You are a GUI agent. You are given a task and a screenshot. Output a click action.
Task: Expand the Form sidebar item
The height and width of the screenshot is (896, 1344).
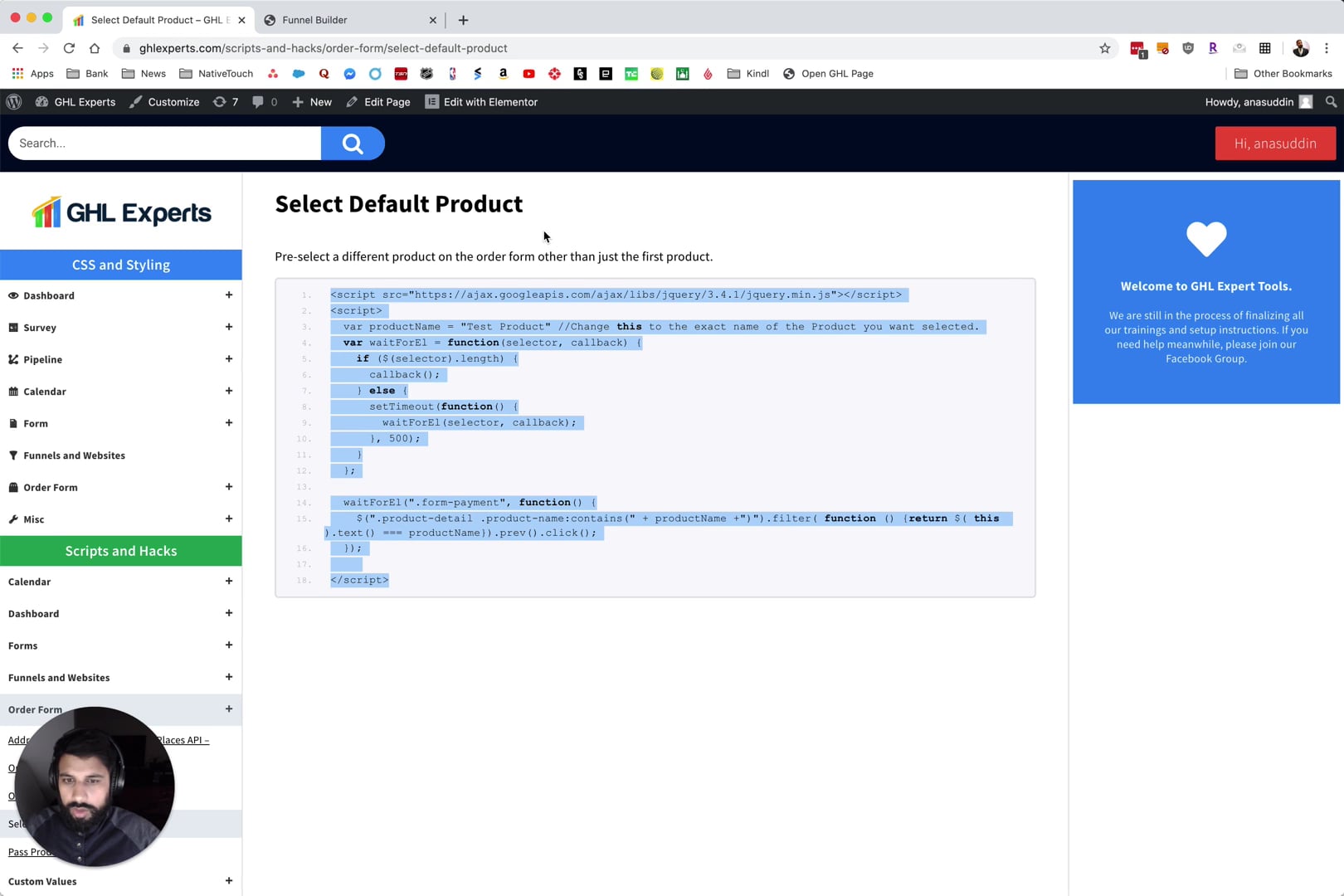pos(228,423)
